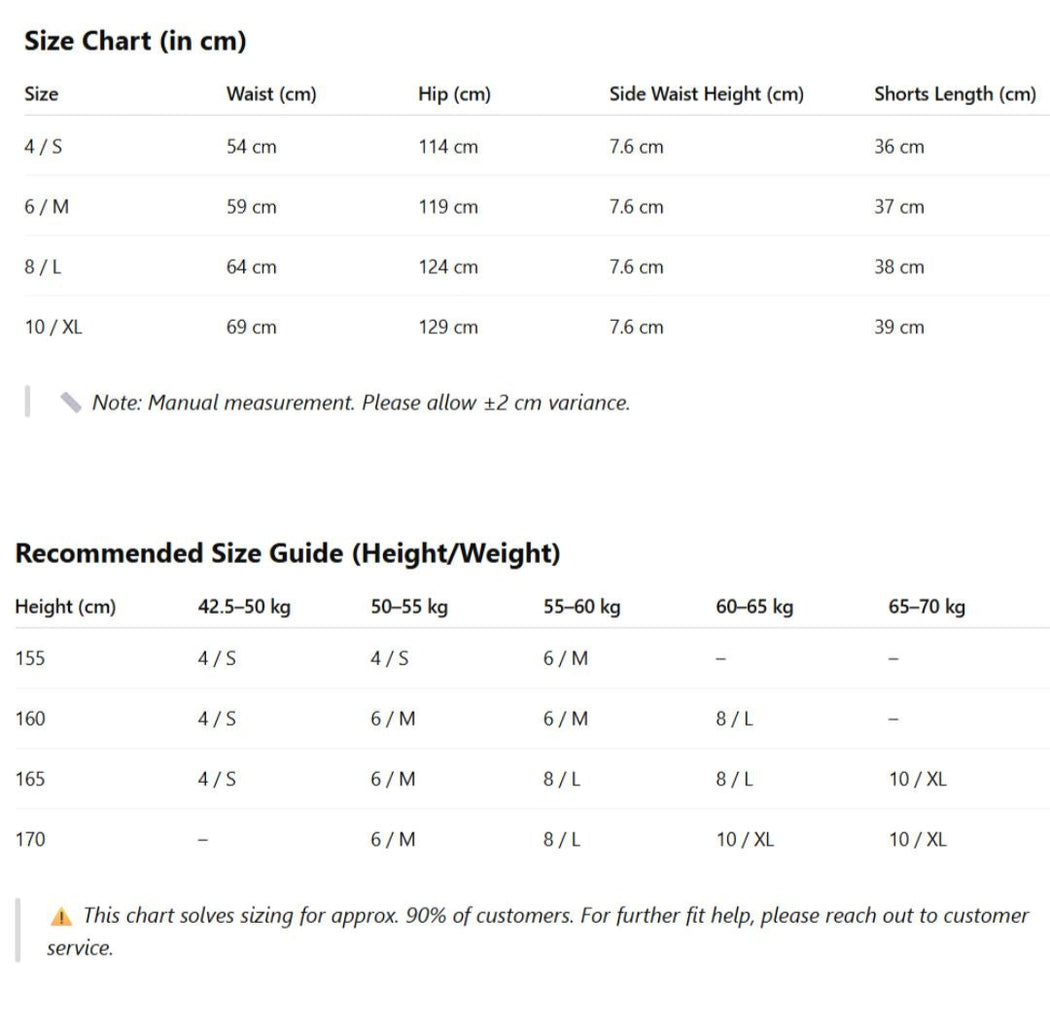This screenshot has height=1022, width=1050.
Task: Click 10 / XL in the 60–65 kg column
Action: coord(745,839)
